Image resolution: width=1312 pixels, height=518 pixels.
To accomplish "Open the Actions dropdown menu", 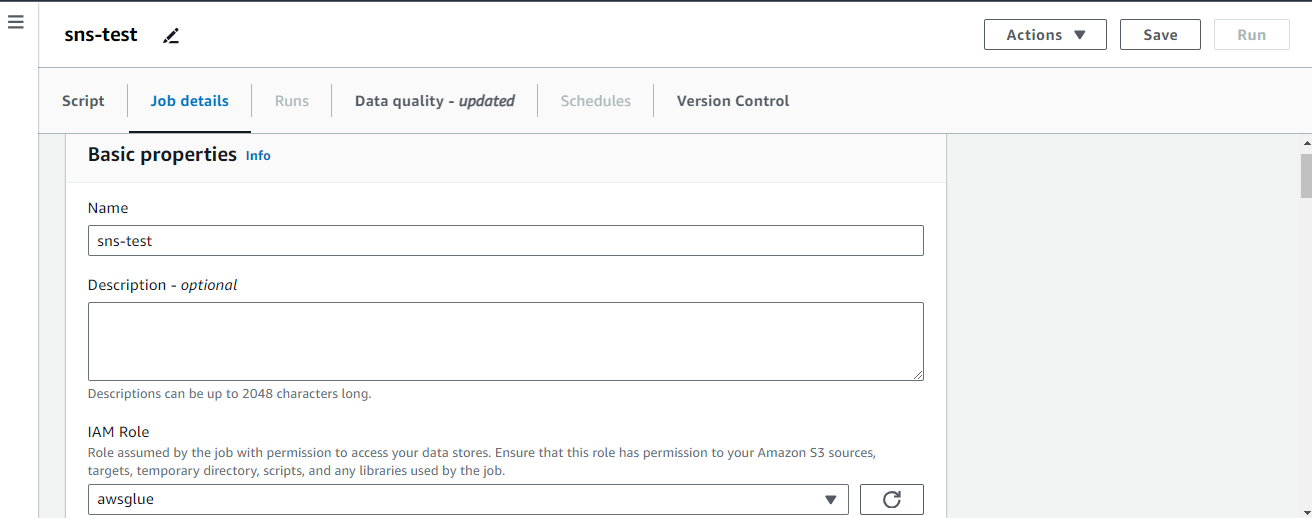I will coord(1045,35).
